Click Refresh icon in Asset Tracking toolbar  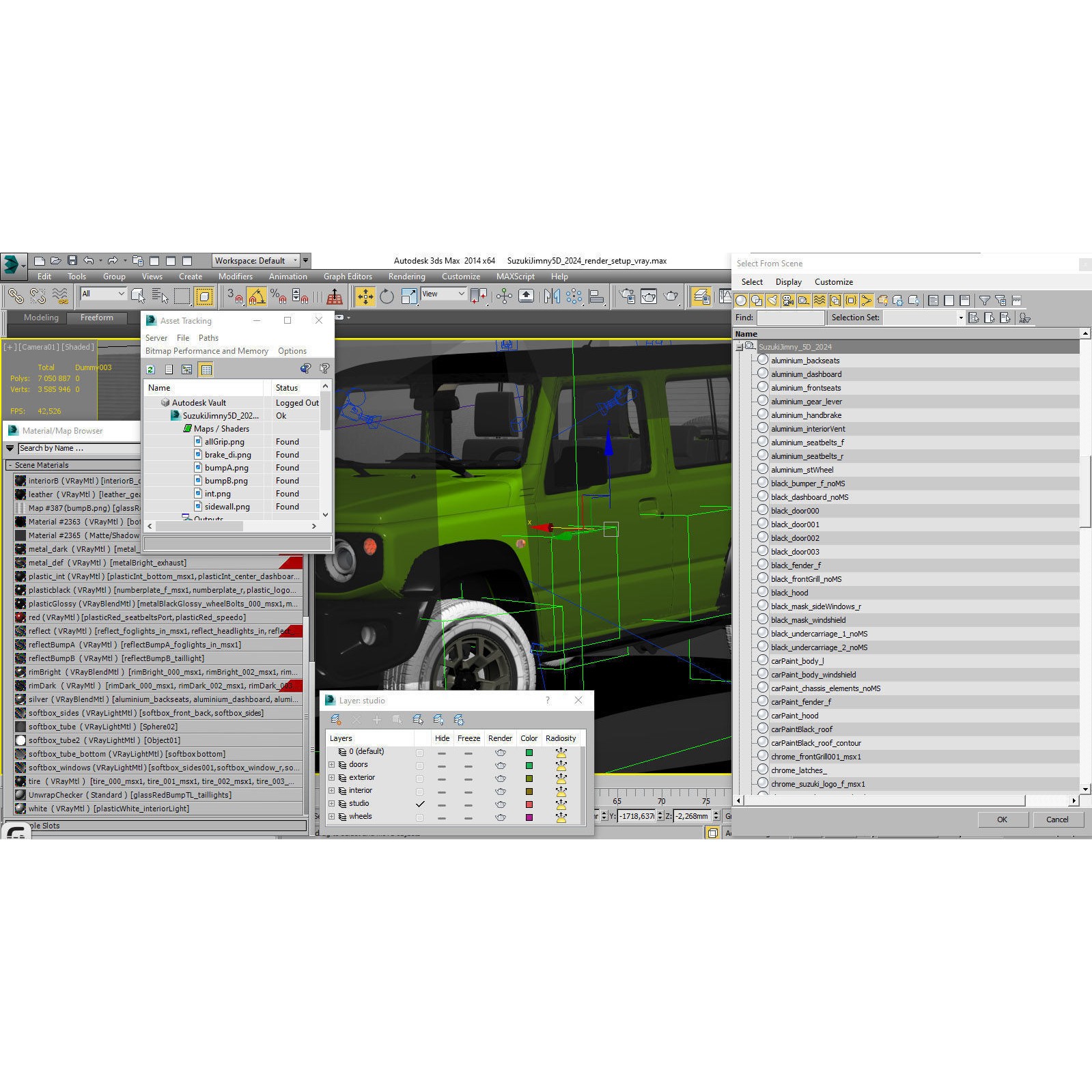(x=151, y=369)
